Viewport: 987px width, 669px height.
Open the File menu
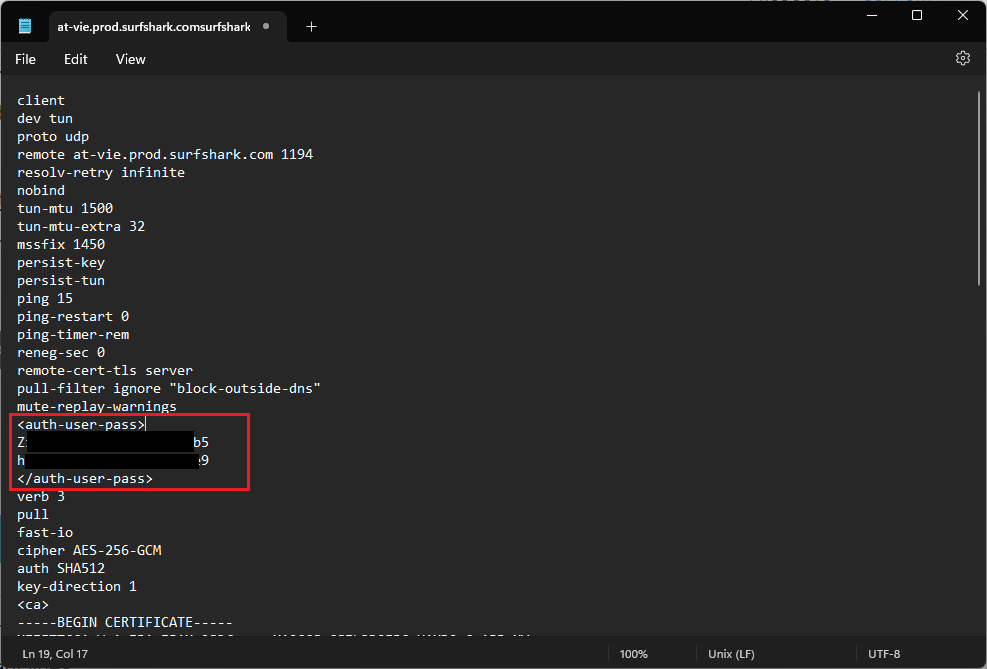click(x=25, y=59)
